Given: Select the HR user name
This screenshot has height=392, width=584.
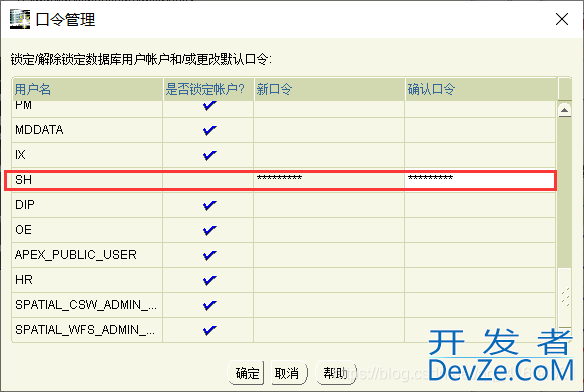Looking at the screenshot, I should [24, 280].
